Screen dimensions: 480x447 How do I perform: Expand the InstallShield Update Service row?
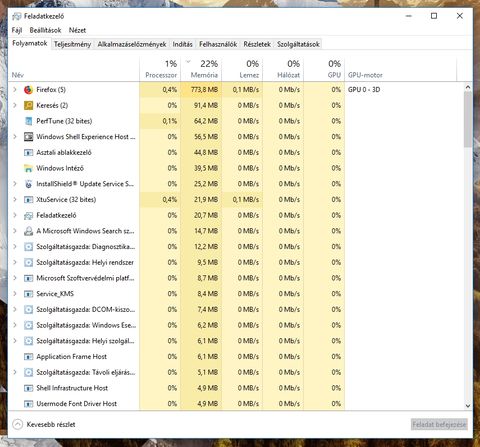(x=15, y=184)
